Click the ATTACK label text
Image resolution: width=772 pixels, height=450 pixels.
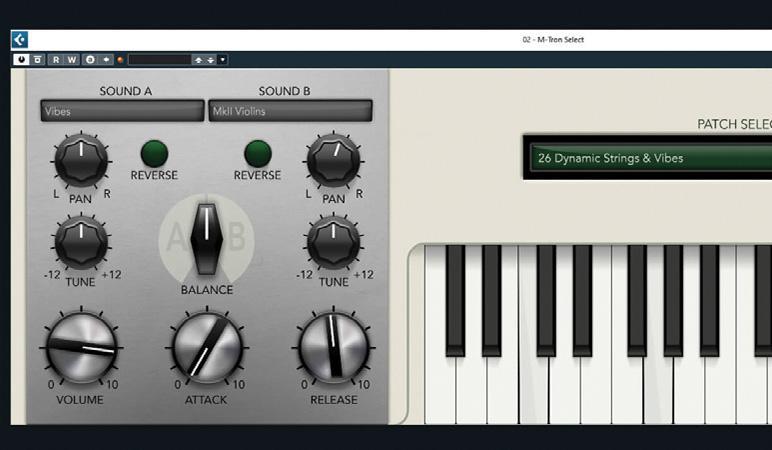[x=206, y=400]
